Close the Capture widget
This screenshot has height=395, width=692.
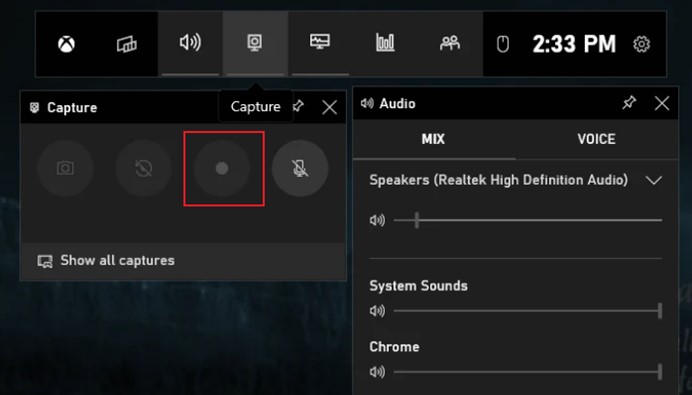329,107
